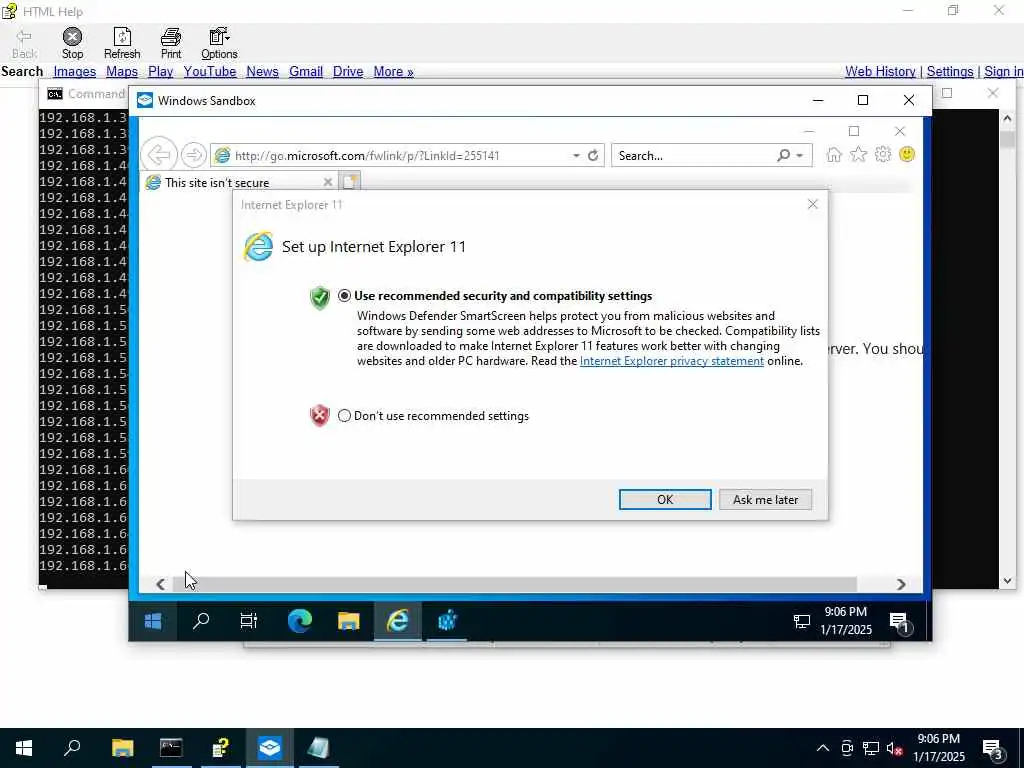Switch to HTML Help on host taskbar
1024x768 pixels.
click(221, 747)
